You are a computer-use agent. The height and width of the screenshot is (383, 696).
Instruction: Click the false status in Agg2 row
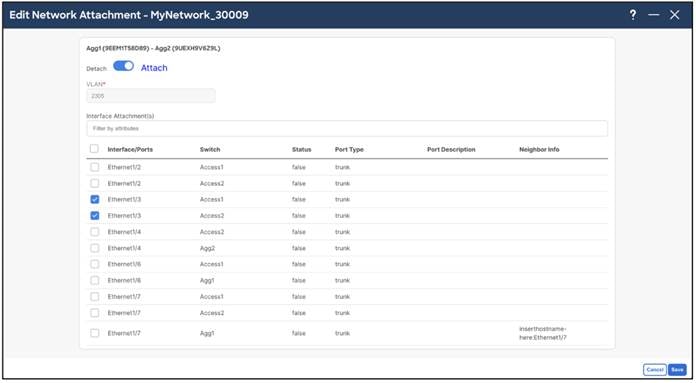pos(299,248)
